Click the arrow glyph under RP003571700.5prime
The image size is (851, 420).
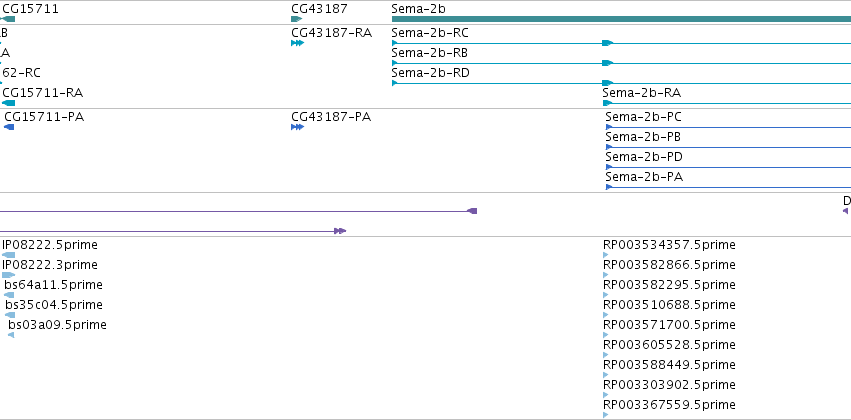coord(606,335)
